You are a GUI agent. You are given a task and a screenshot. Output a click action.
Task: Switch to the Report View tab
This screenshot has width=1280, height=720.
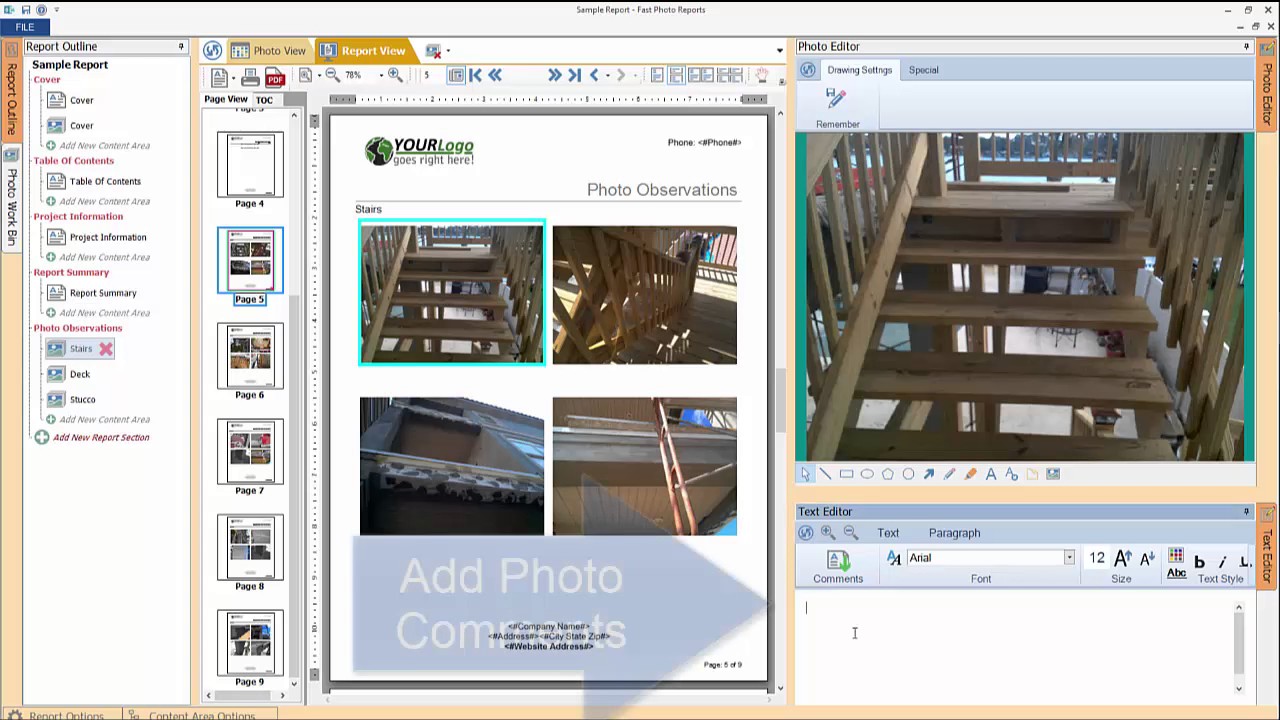[363, 51]
